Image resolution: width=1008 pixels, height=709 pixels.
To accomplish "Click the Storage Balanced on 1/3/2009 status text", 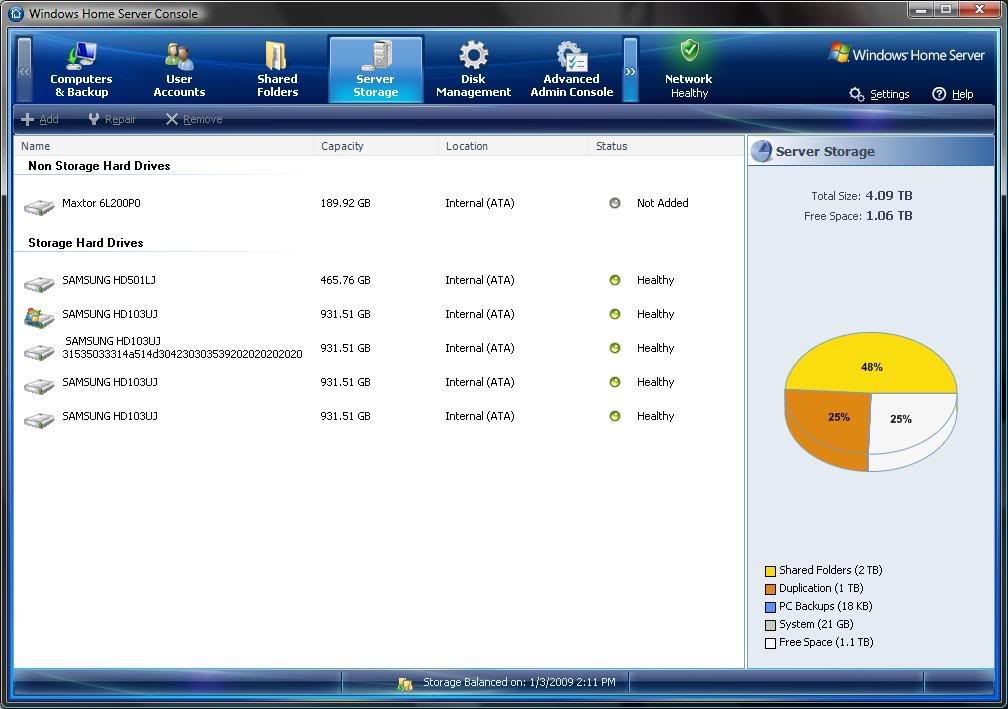I will click(x=519, y=682).
